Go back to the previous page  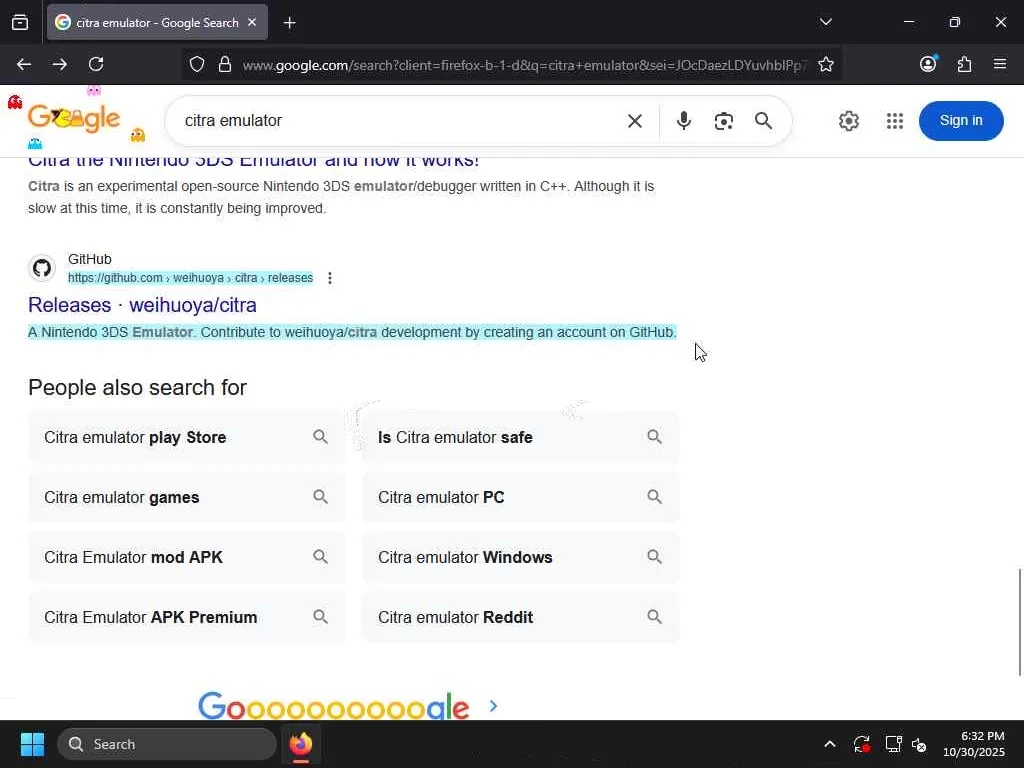pyautogui.click(x=24, y=64)
